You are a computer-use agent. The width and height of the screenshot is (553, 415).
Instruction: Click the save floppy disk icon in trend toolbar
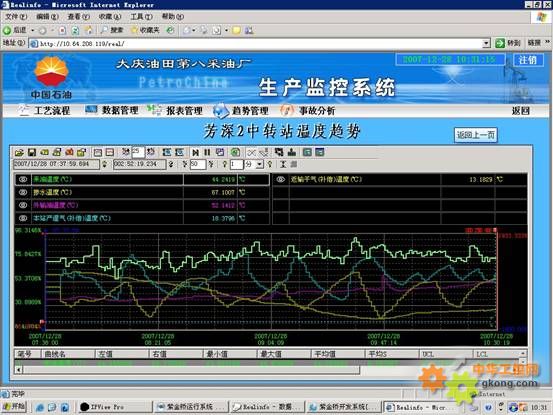point(32,152)
